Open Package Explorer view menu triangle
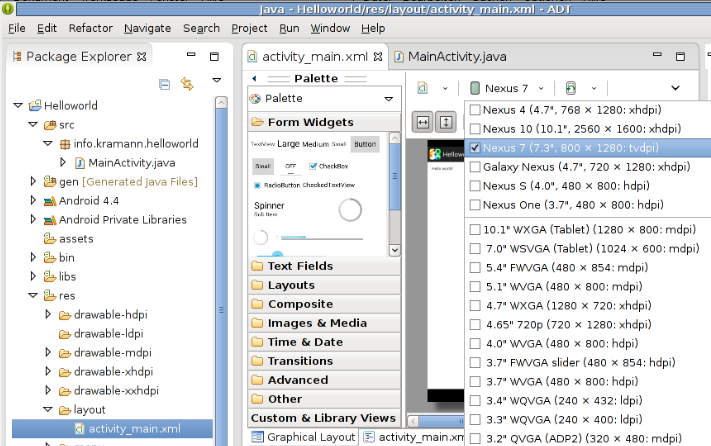This screenshot has height=446, width=711. [217, 80]
